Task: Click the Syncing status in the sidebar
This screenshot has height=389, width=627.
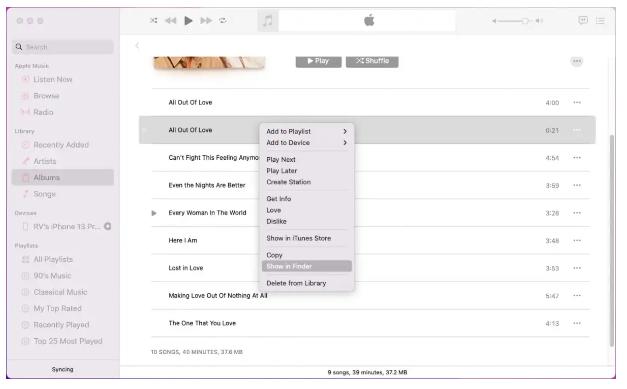Action: pos(62,369)
